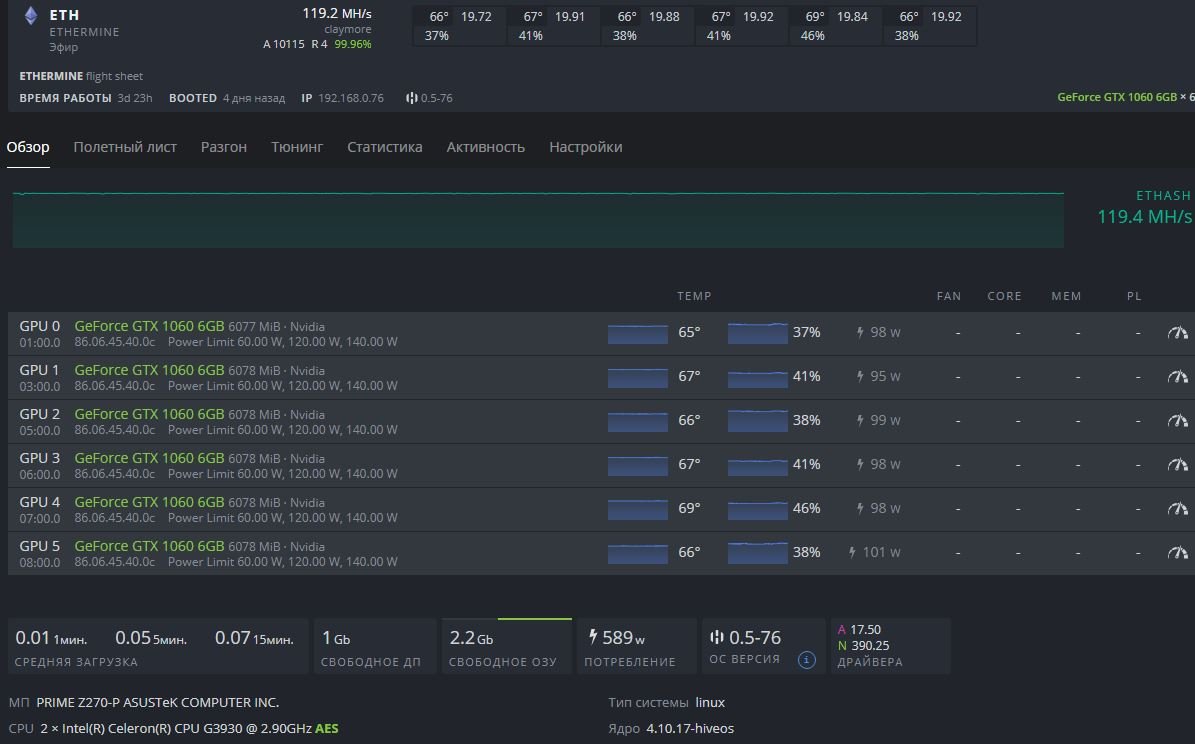
Task: Click the AMD driver version 17.50
Action: click(866, 630)
